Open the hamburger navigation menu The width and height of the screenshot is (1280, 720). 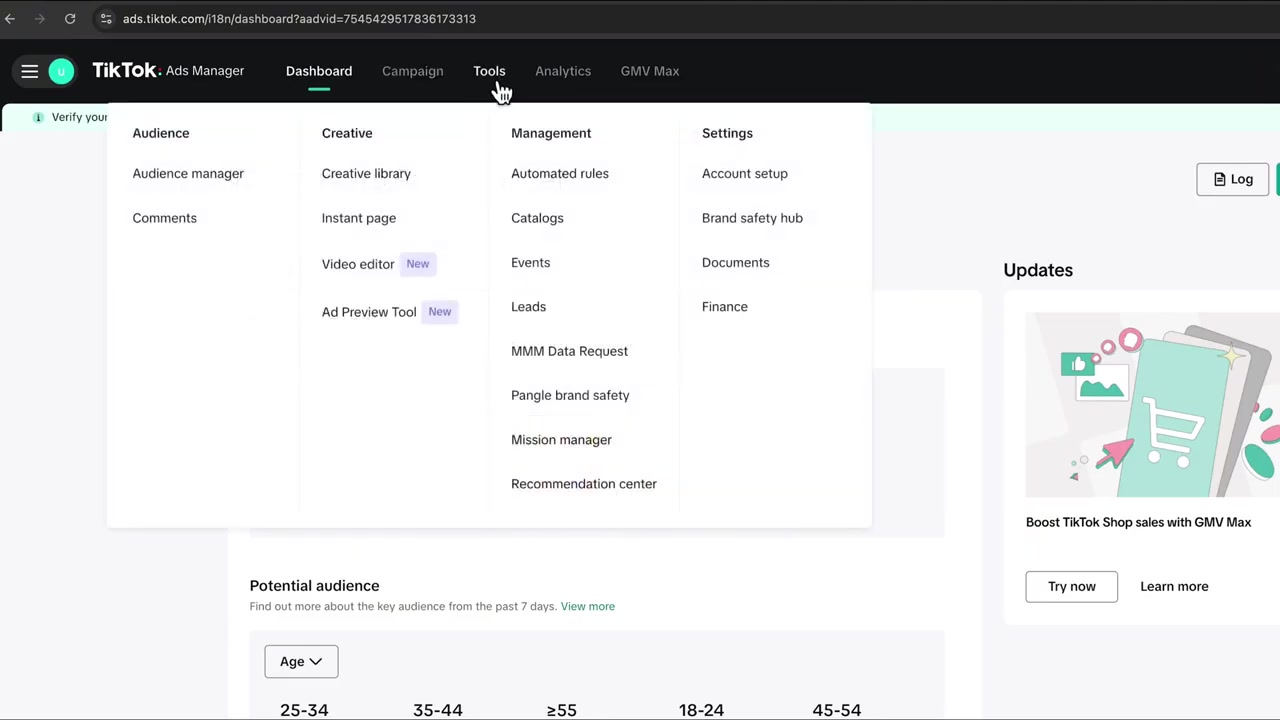[x=29, y=71]
